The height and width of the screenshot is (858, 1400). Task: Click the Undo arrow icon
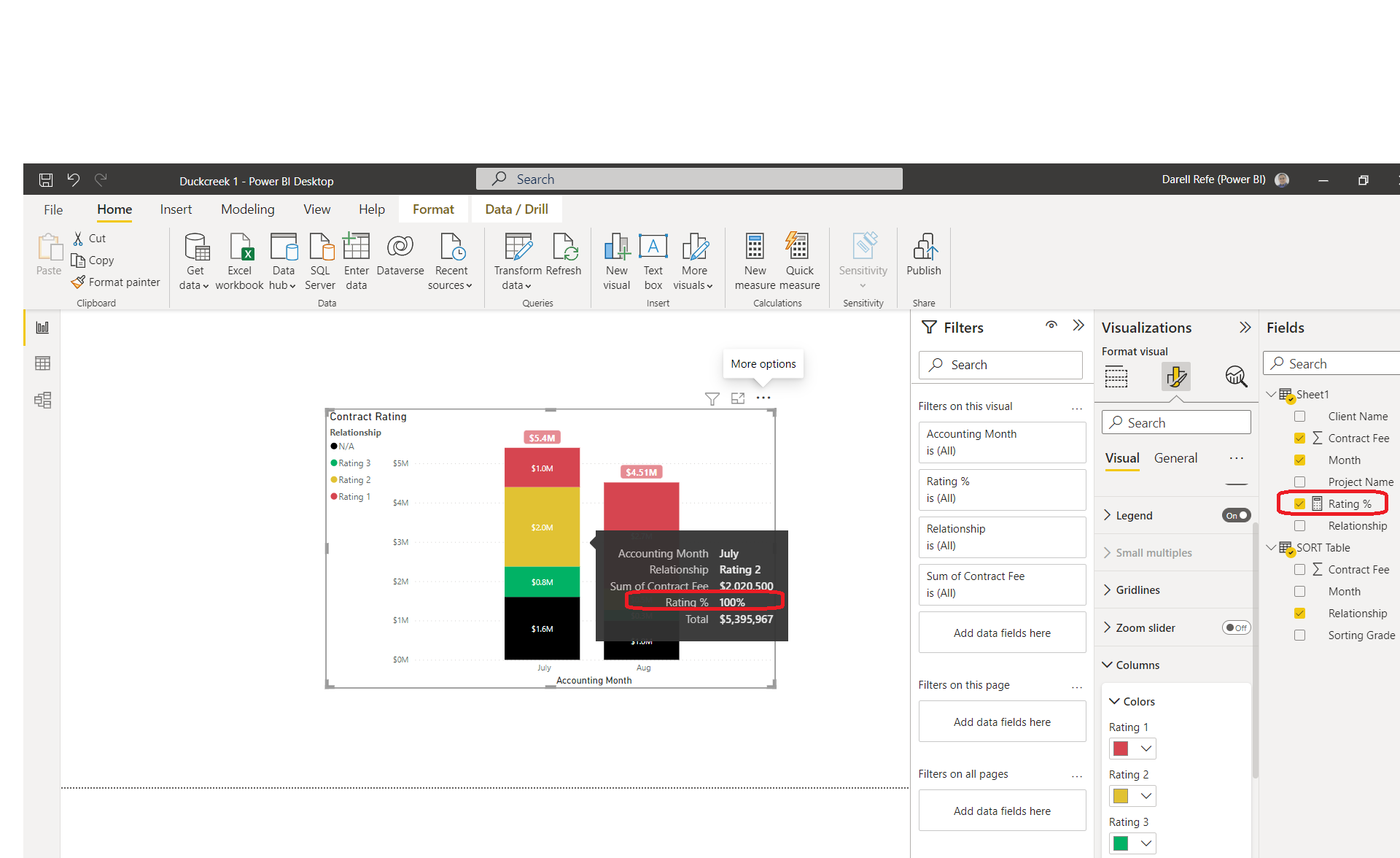click(x=73, y=179)
